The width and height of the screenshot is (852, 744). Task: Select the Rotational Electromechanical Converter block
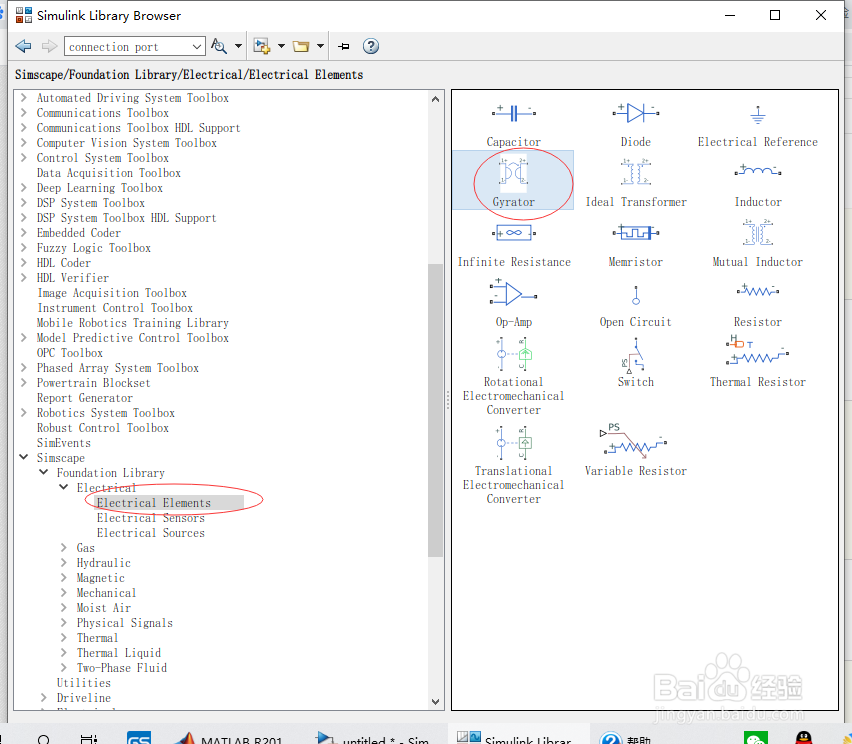[x=513, y=376]
